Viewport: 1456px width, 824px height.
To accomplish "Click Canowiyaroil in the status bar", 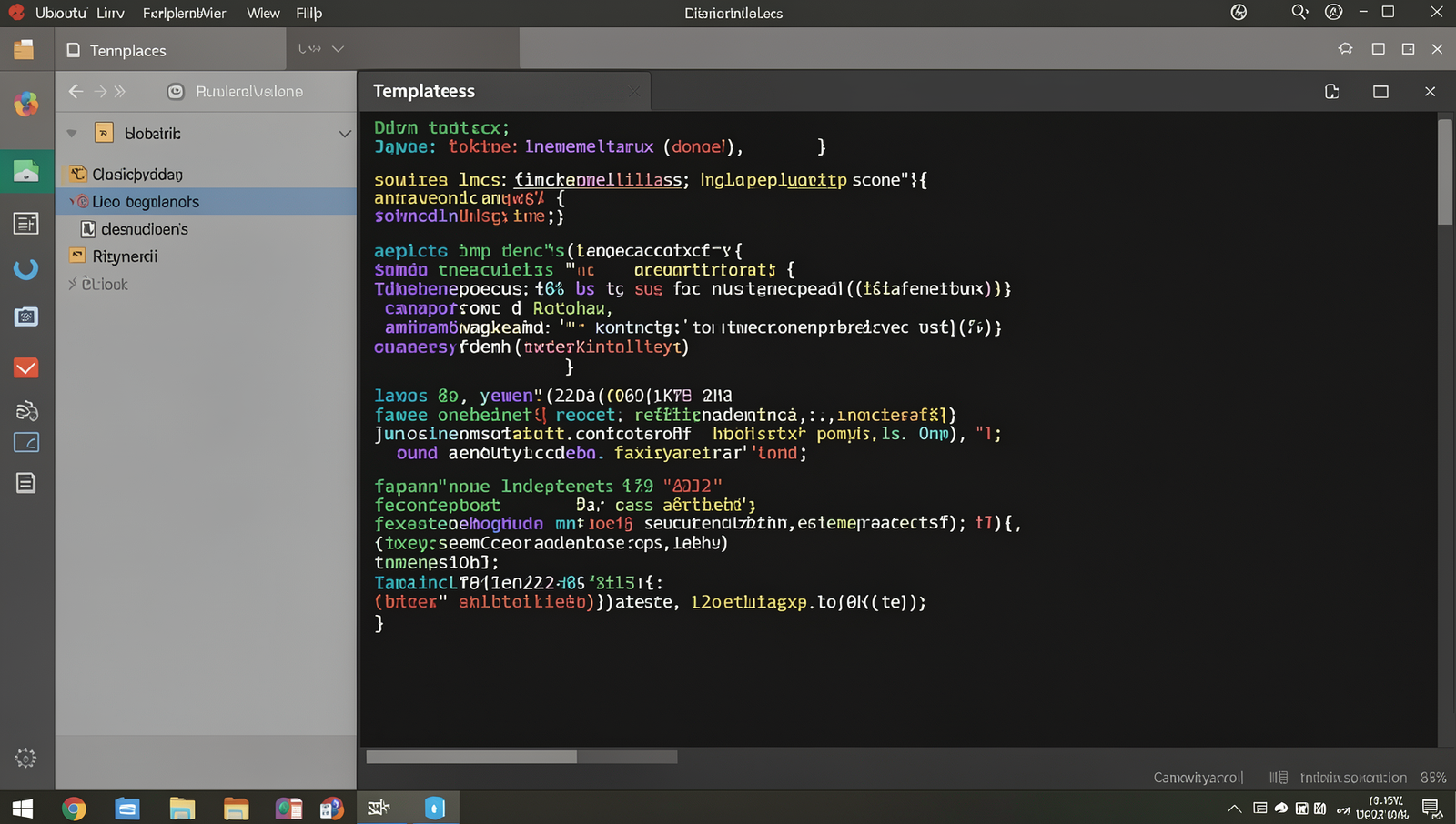I will tap(1198, 778).
